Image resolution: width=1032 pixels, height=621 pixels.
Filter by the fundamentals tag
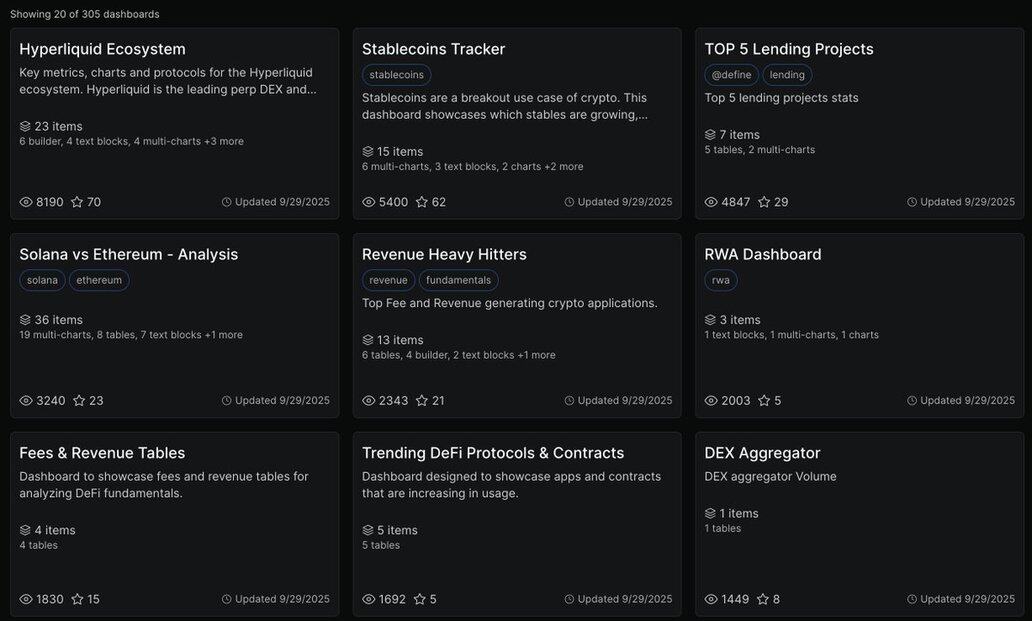[x=458, y=280]
